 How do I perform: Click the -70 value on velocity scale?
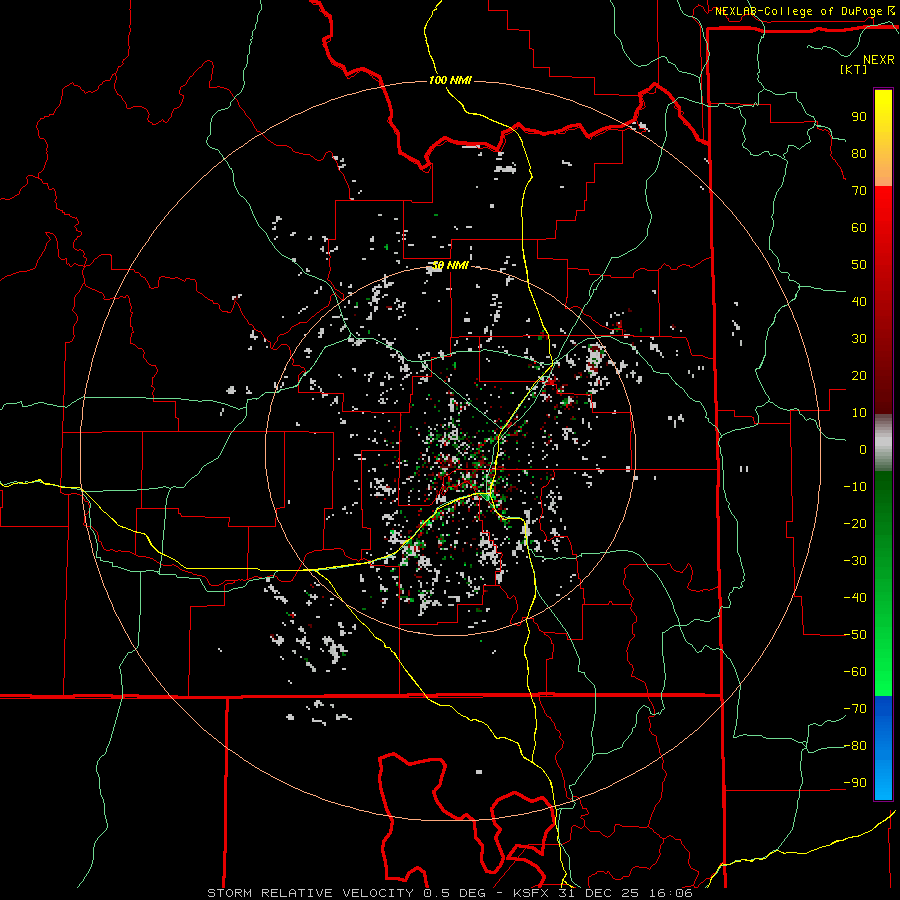point(855,709)
